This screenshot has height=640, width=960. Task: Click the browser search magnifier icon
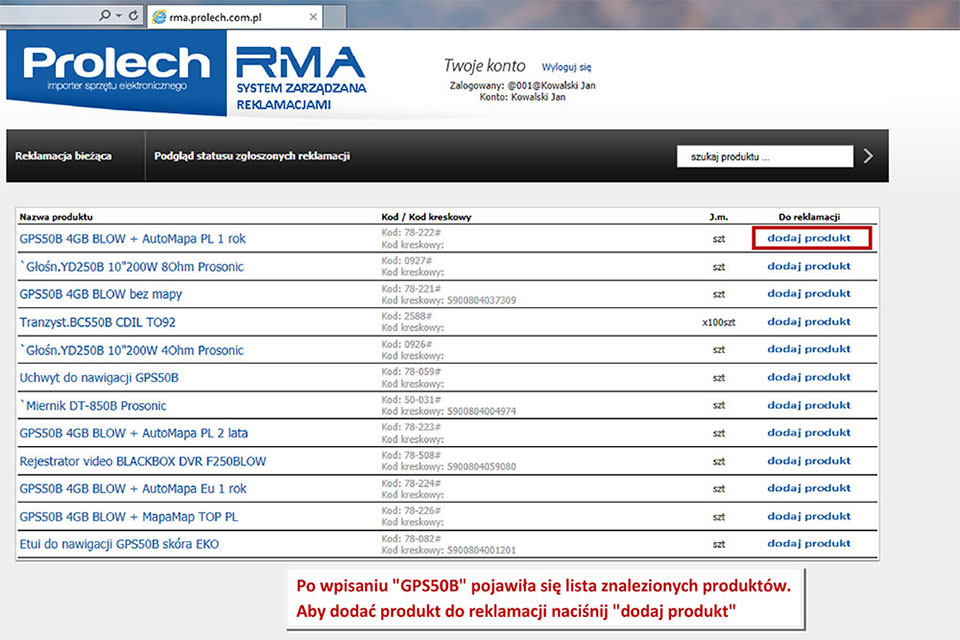[x=105, y=15]
